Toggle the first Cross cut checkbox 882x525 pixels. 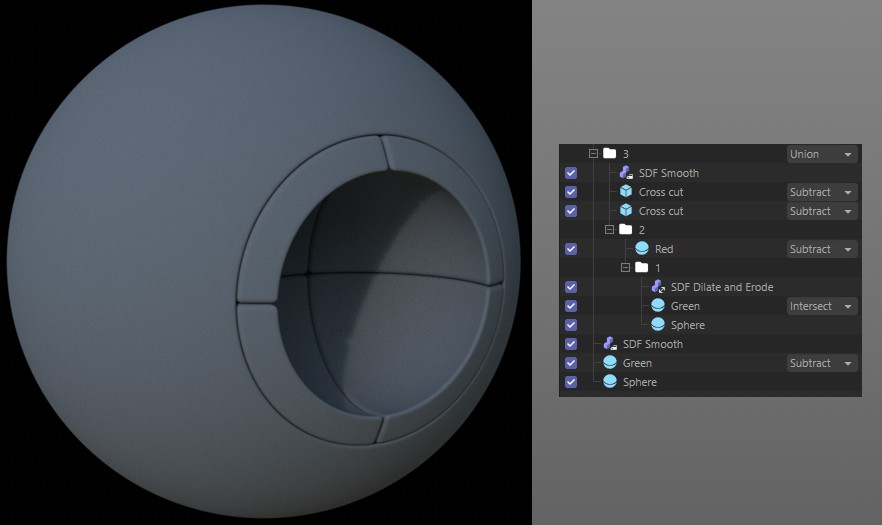(x=571, y=192)
